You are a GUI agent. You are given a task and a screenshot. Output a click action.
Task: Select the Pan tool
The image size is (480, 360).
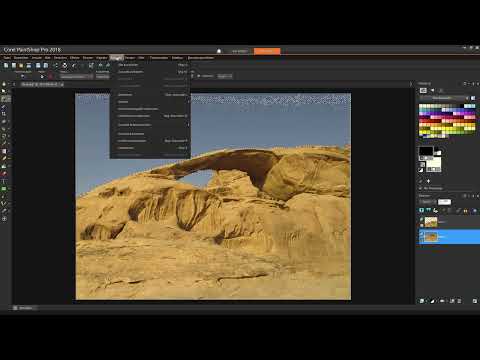pyautogui.click(x=4, y=84)
